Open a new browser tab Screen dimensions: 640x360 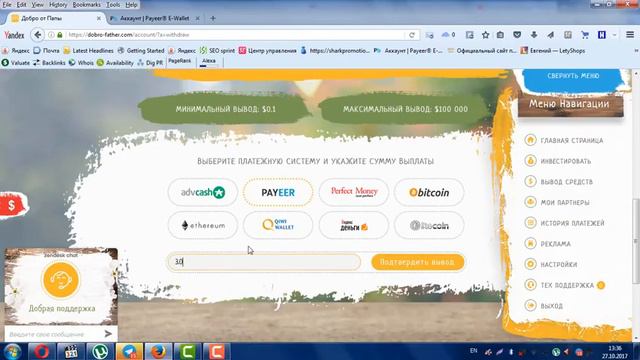[213, 18]
